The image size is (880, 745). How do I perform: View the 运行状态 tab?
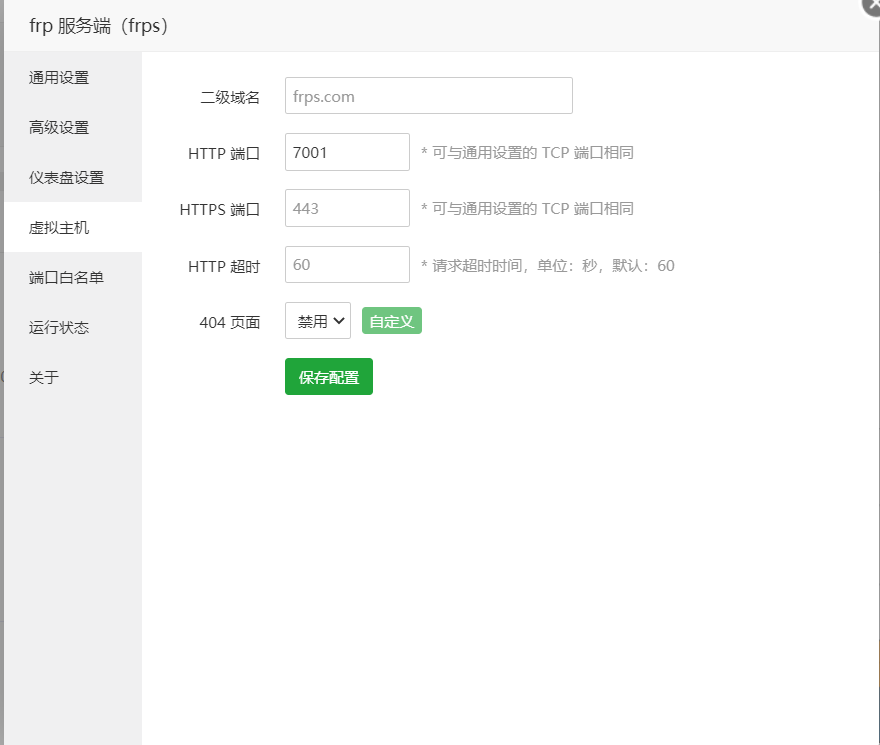[x=73, y=327]
